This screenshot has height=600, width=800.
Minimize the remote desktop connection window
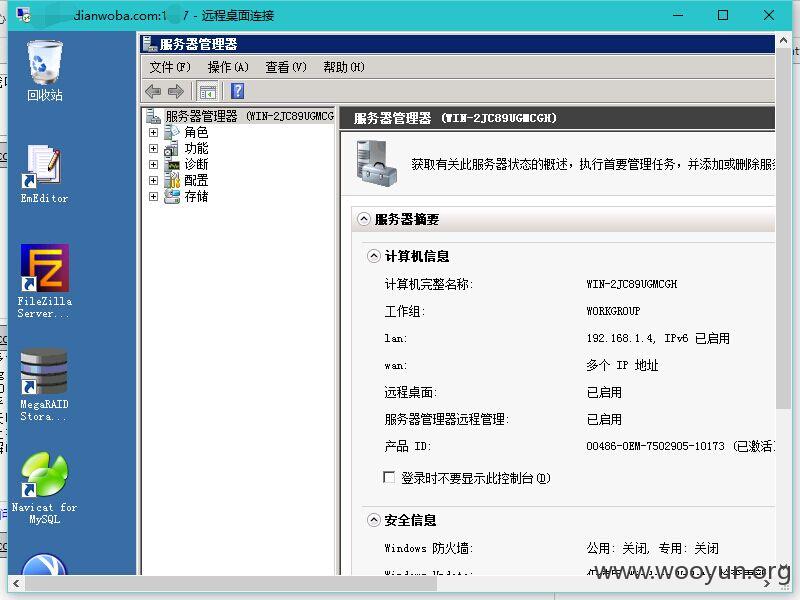(678, 15)
